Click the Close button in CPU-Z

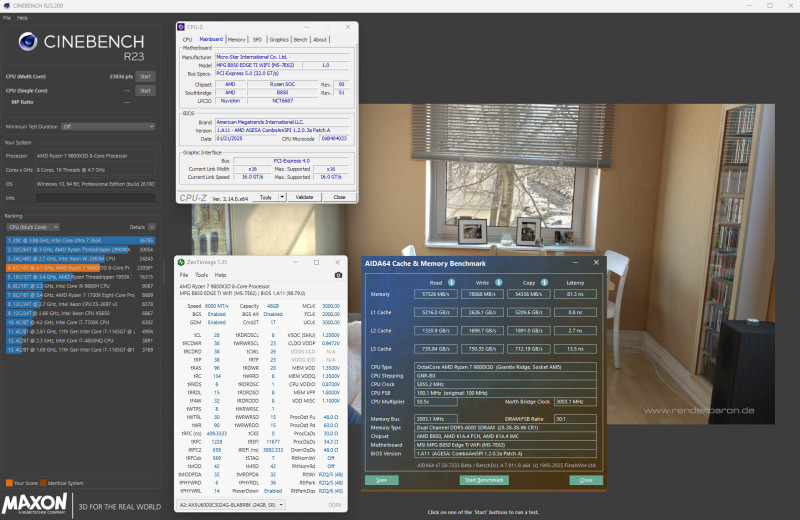[339, 197]
